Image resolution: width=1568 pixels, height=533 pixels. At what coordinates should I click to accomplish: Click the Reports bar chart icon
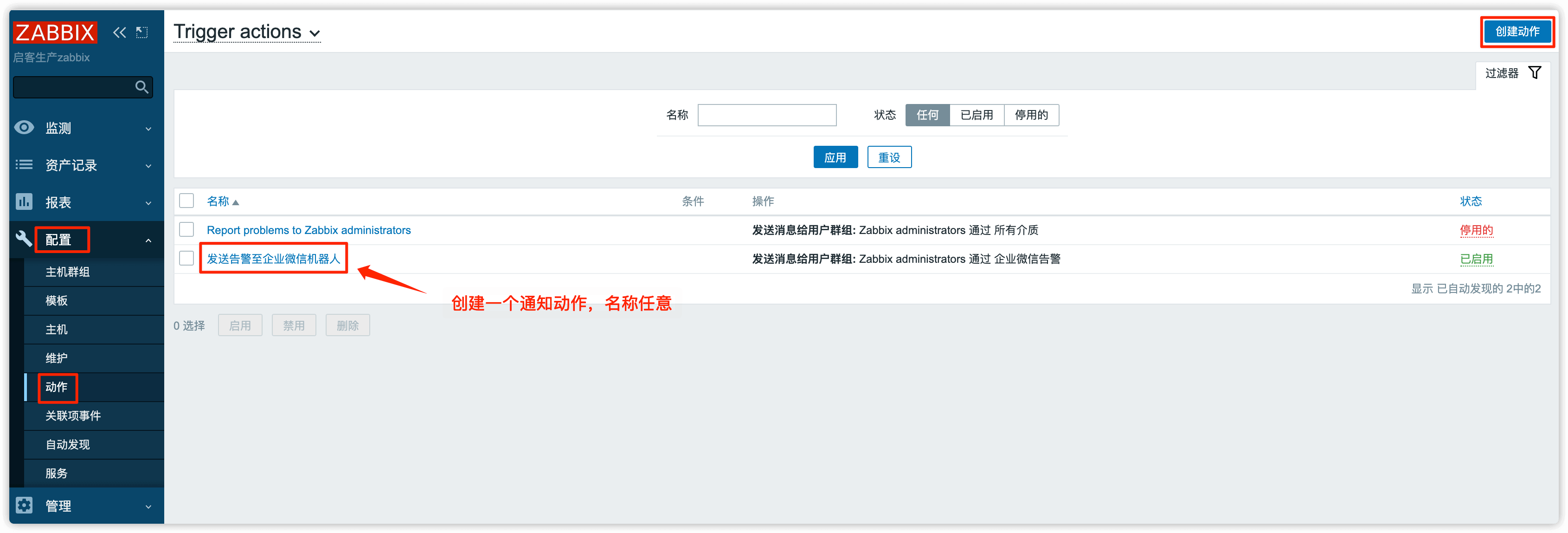[x=24, y=201]
